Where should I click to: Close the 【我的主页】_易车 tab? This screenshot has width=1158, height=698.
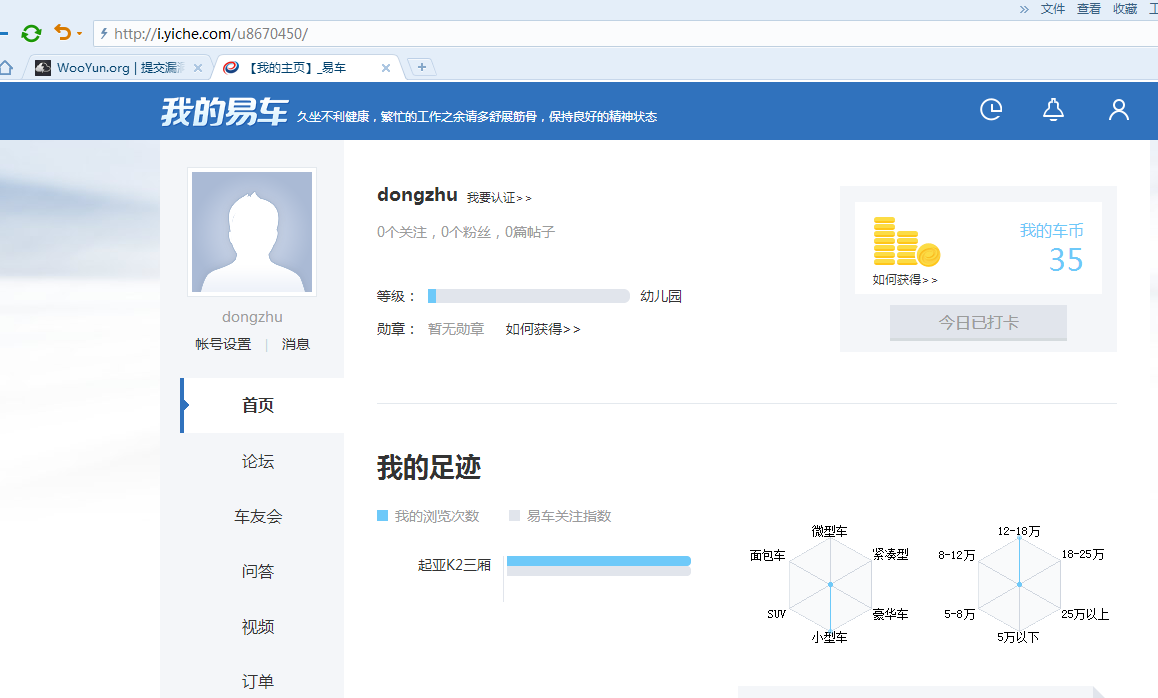386,68
